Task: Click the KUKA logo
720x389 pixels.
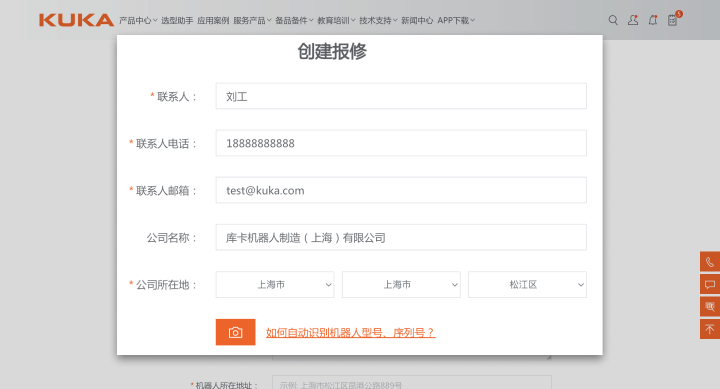Action: click(x=76, y=20)
